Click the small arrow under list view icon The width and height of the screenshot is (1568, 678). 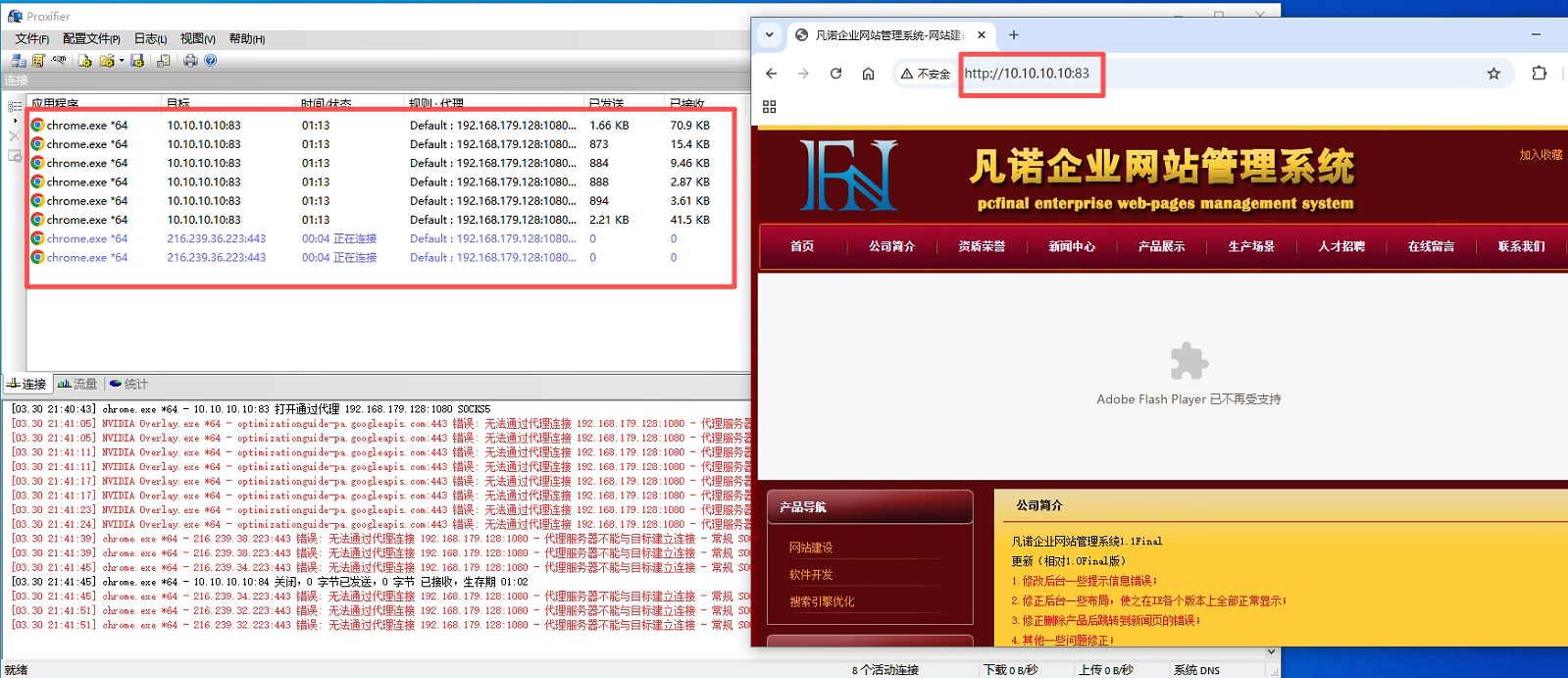pyautogui.click(x=15, y=121)
